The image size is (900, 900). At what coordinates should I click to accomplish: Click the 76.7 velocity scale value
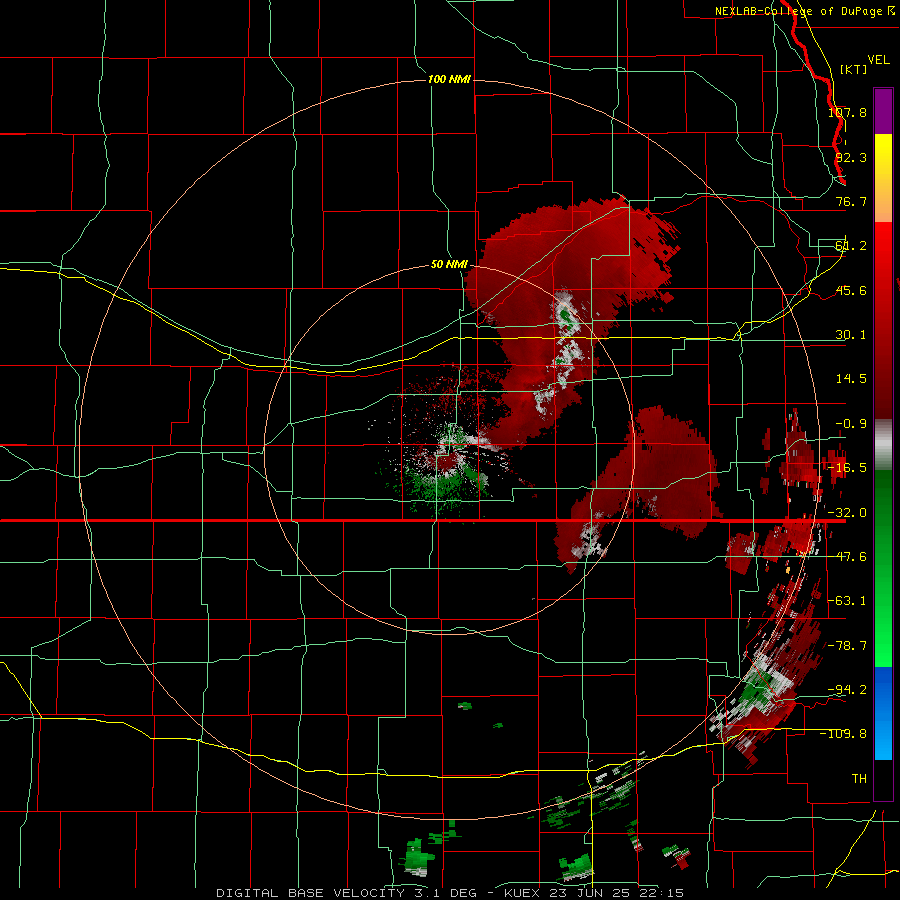(850, 201)
